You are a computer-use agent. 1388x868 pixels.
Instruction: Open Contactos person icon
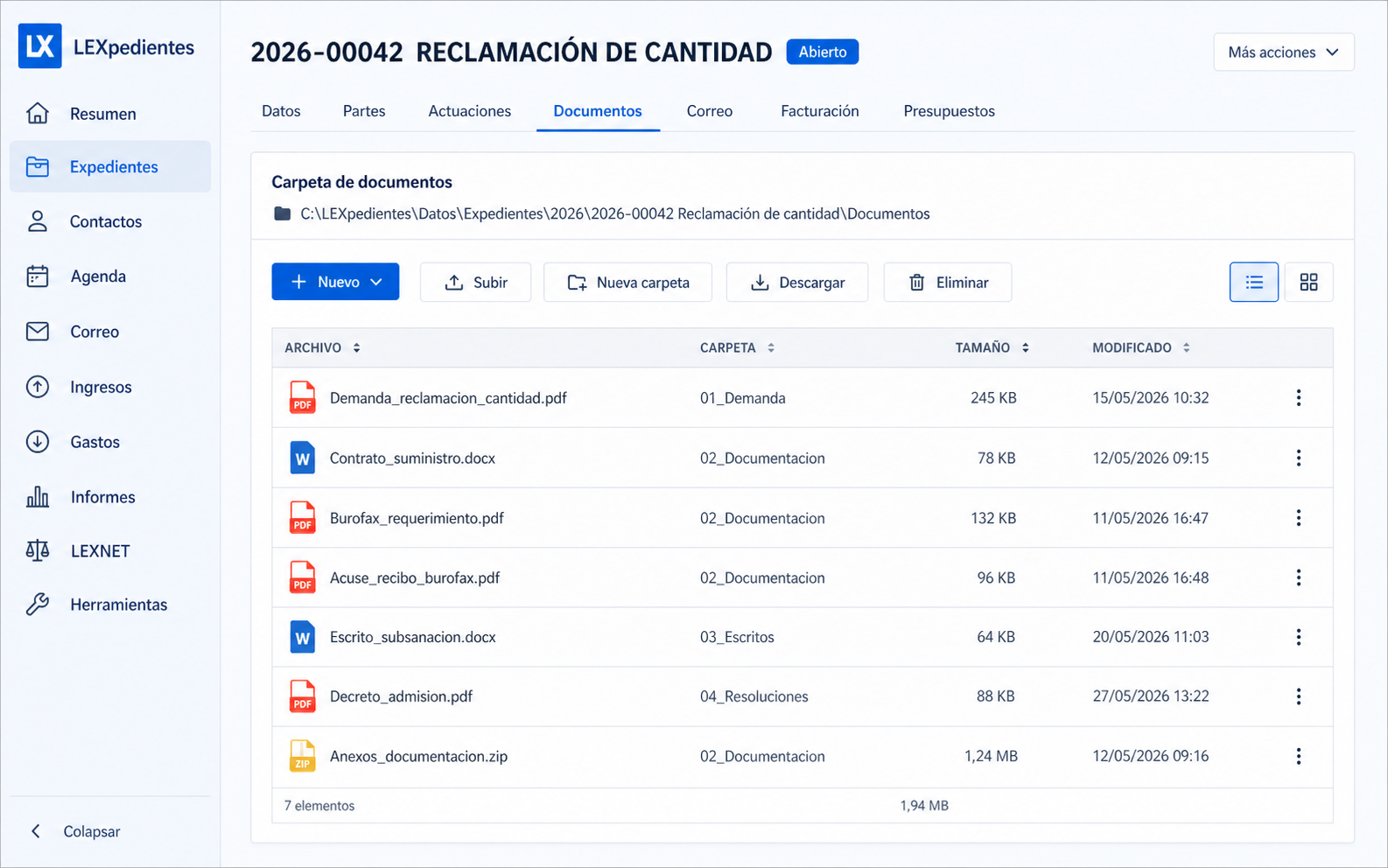pyautogui.click(x=38, y=221)
